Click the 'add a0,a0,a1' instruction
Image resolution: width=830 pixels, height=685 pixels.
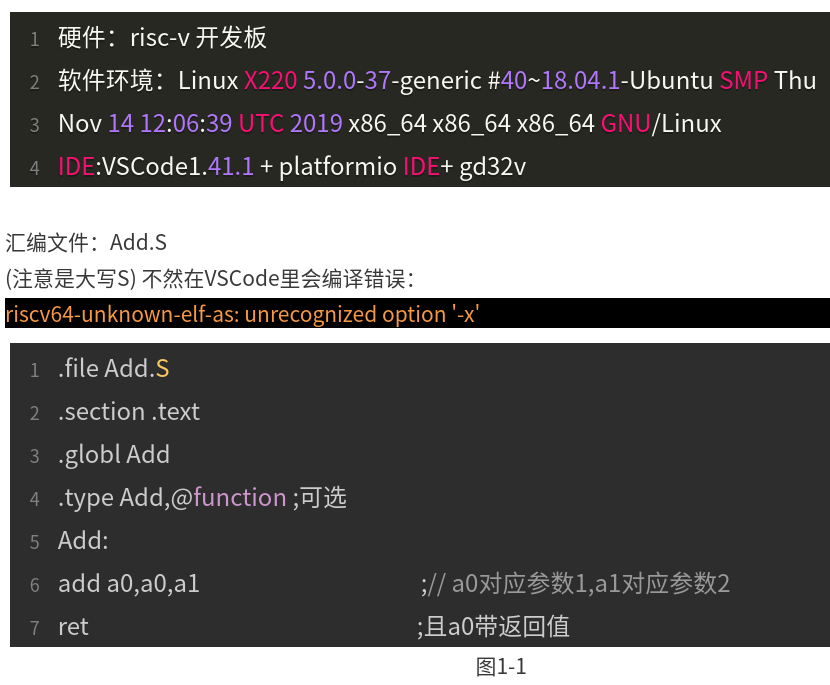click(x=129, y=584)
